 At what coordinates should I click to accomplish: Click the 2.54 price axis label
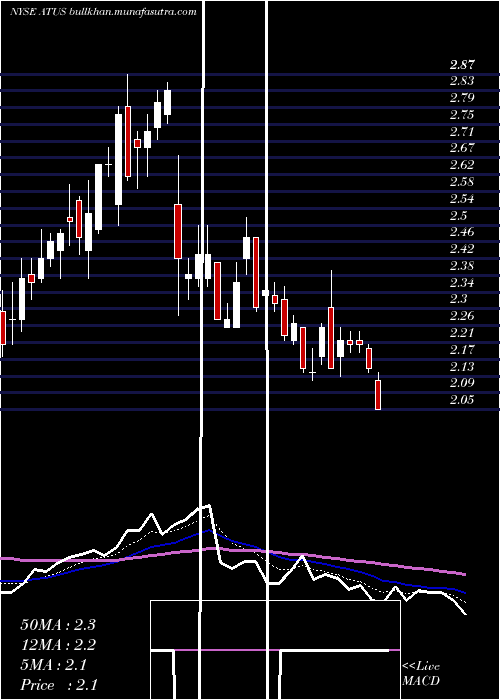[x=462, y=199]
